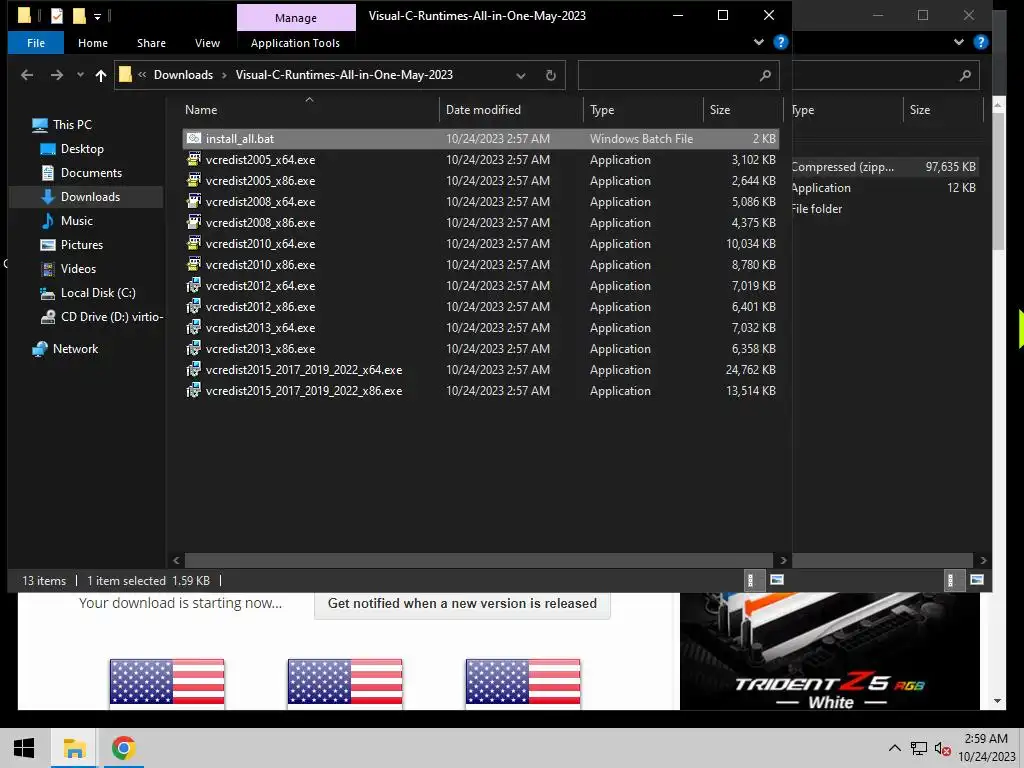Switch to the Share ribbon tab
The image size is (1024, 768).
151,43
